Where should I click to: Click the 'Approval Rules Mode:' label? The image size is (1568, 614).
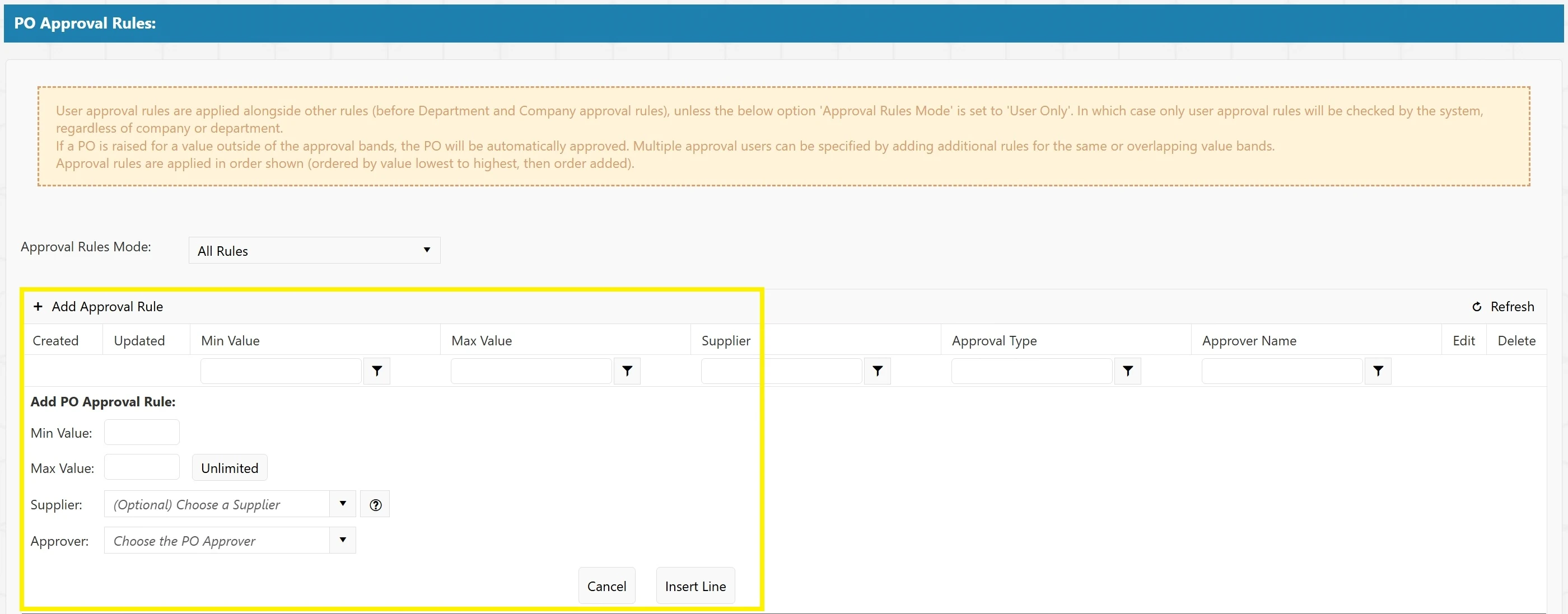click(x=86, y=246)
